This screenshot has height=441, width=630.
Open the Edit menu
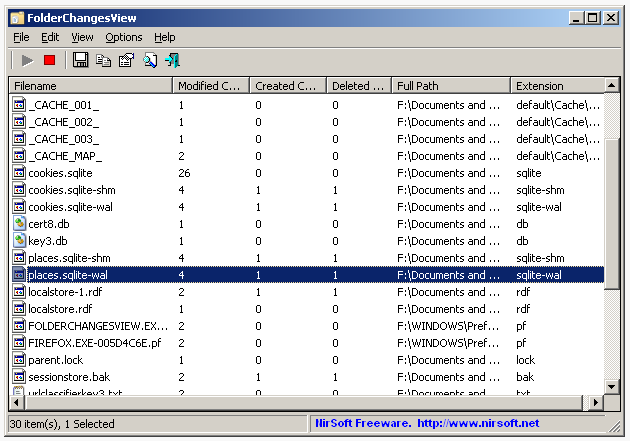tap(50, 37)
